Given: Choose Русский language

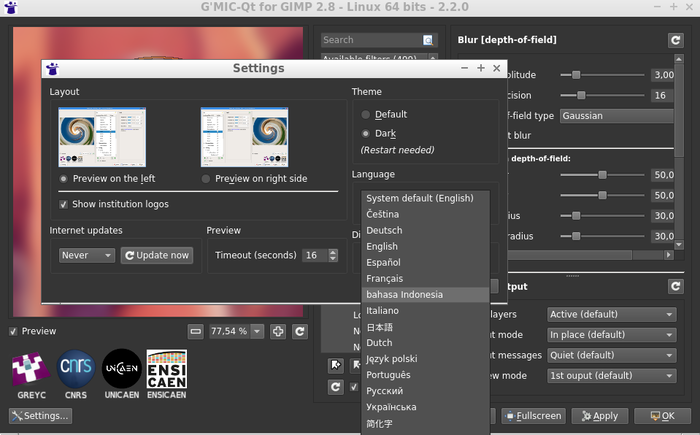Looking at the screenshot, I should (425, 391).
